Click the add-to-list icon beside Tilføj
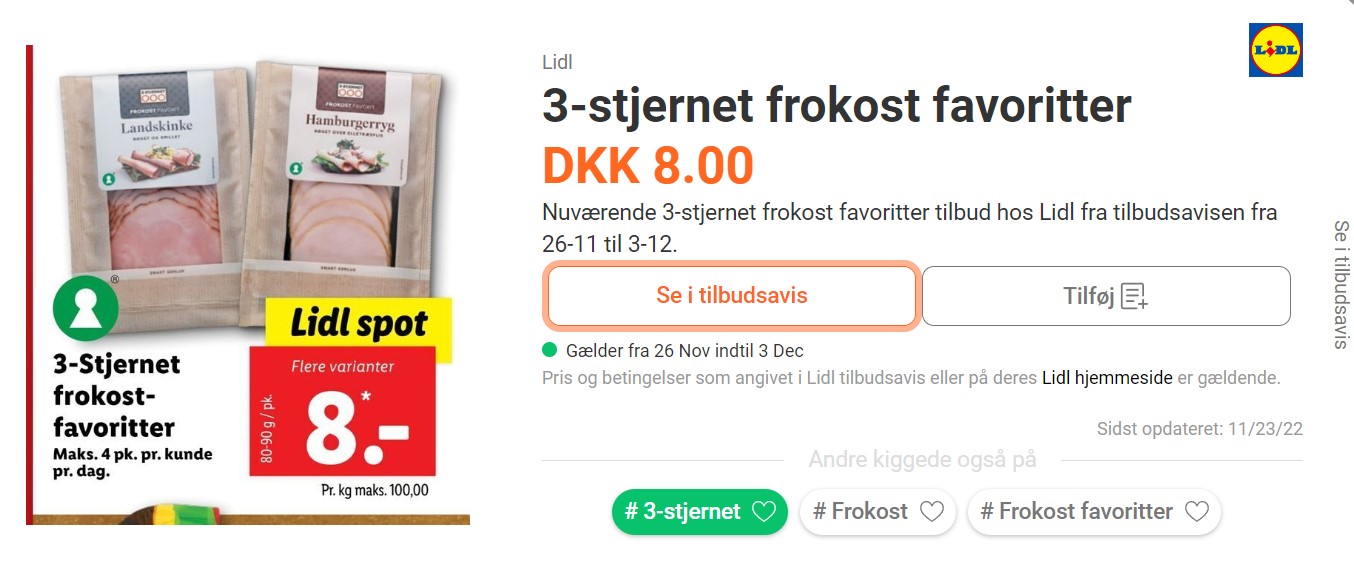 1134,296
